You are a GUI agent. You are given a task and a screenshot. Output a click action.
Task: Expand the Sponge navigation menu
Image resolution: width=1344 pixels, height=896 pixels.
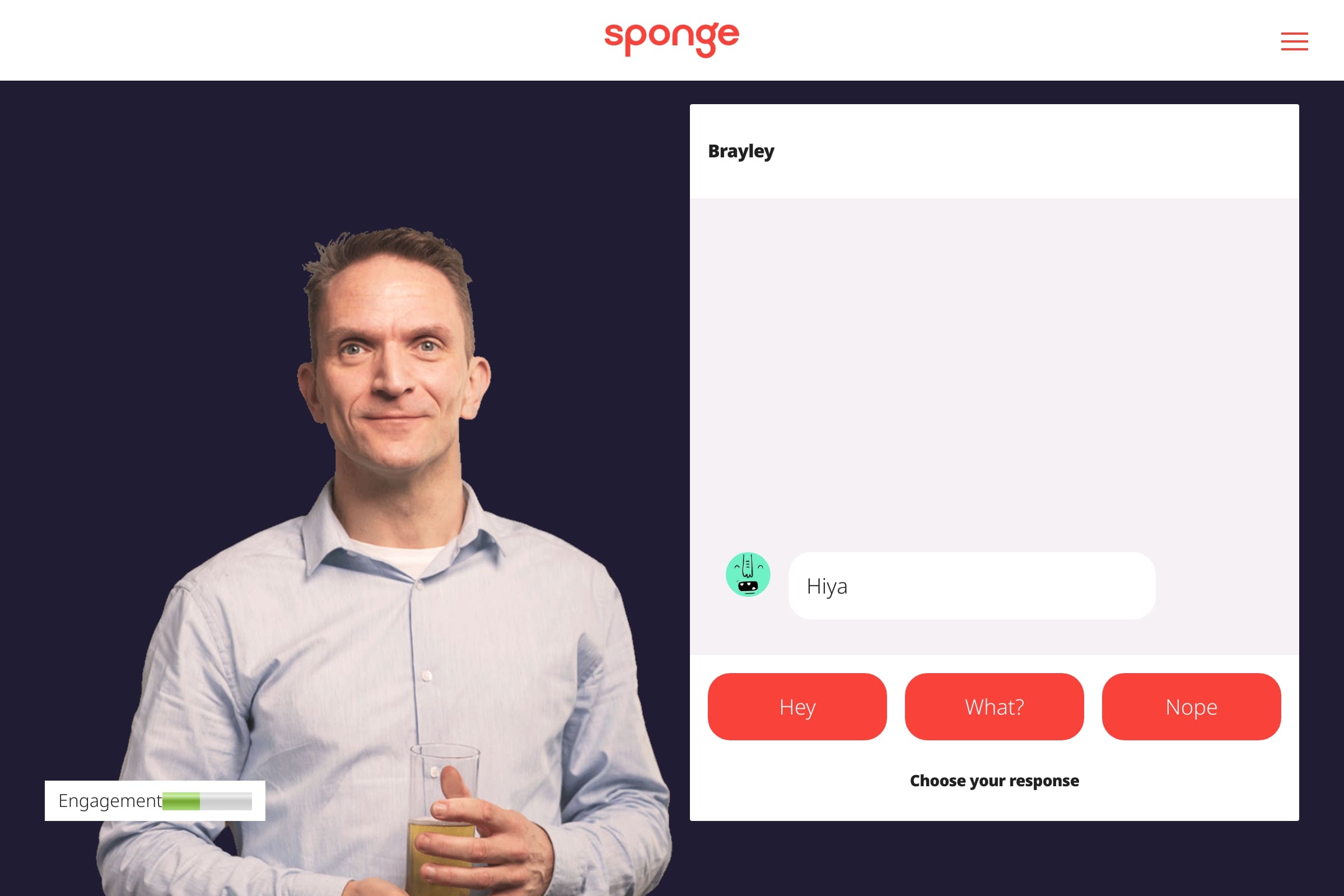pyautogui.click(x=1295, y=40)
